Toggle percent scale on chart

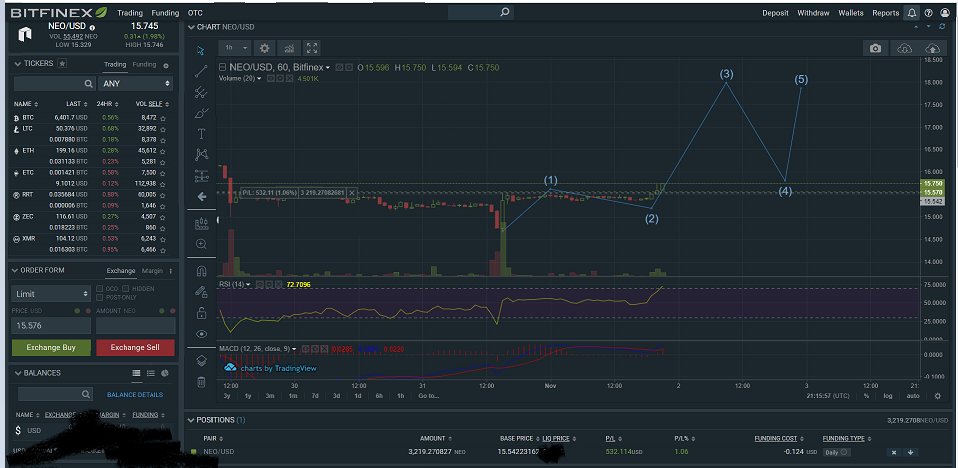click(x=866, y=396)
